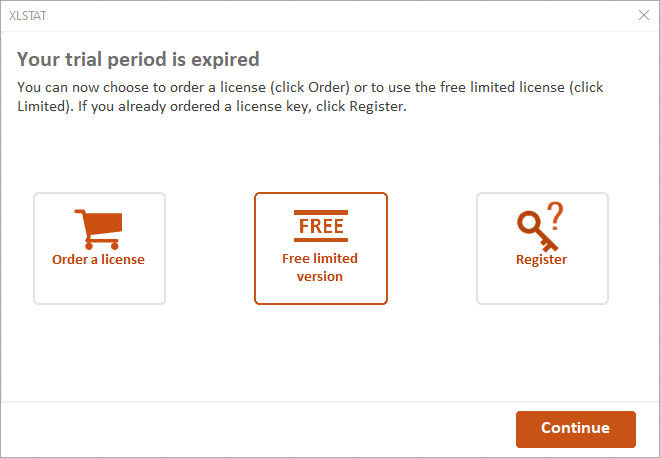Click the cart wheels on the order icon
Image resolution: width=660 pixels, height=458 pixels.
[x=101, y=245]
